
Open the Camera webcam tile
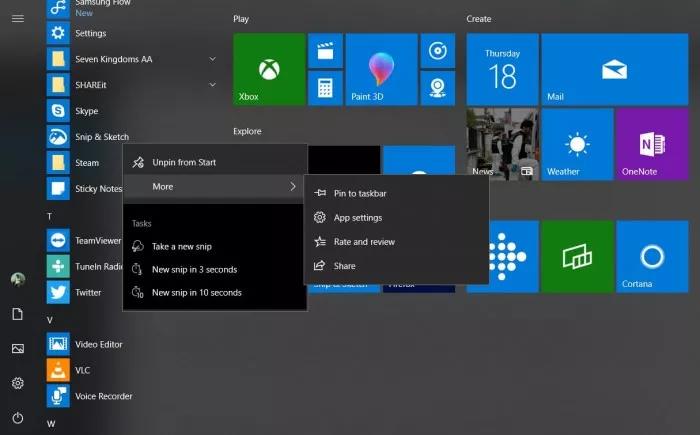point(438,88)
